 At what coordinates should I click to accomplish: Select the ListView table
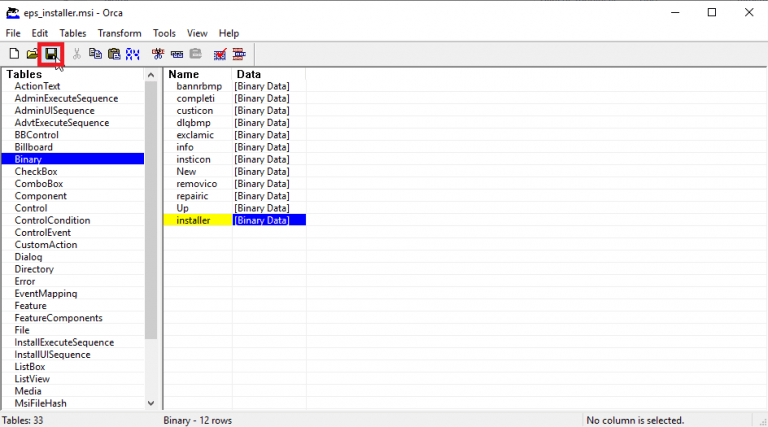tap(32, 379)
